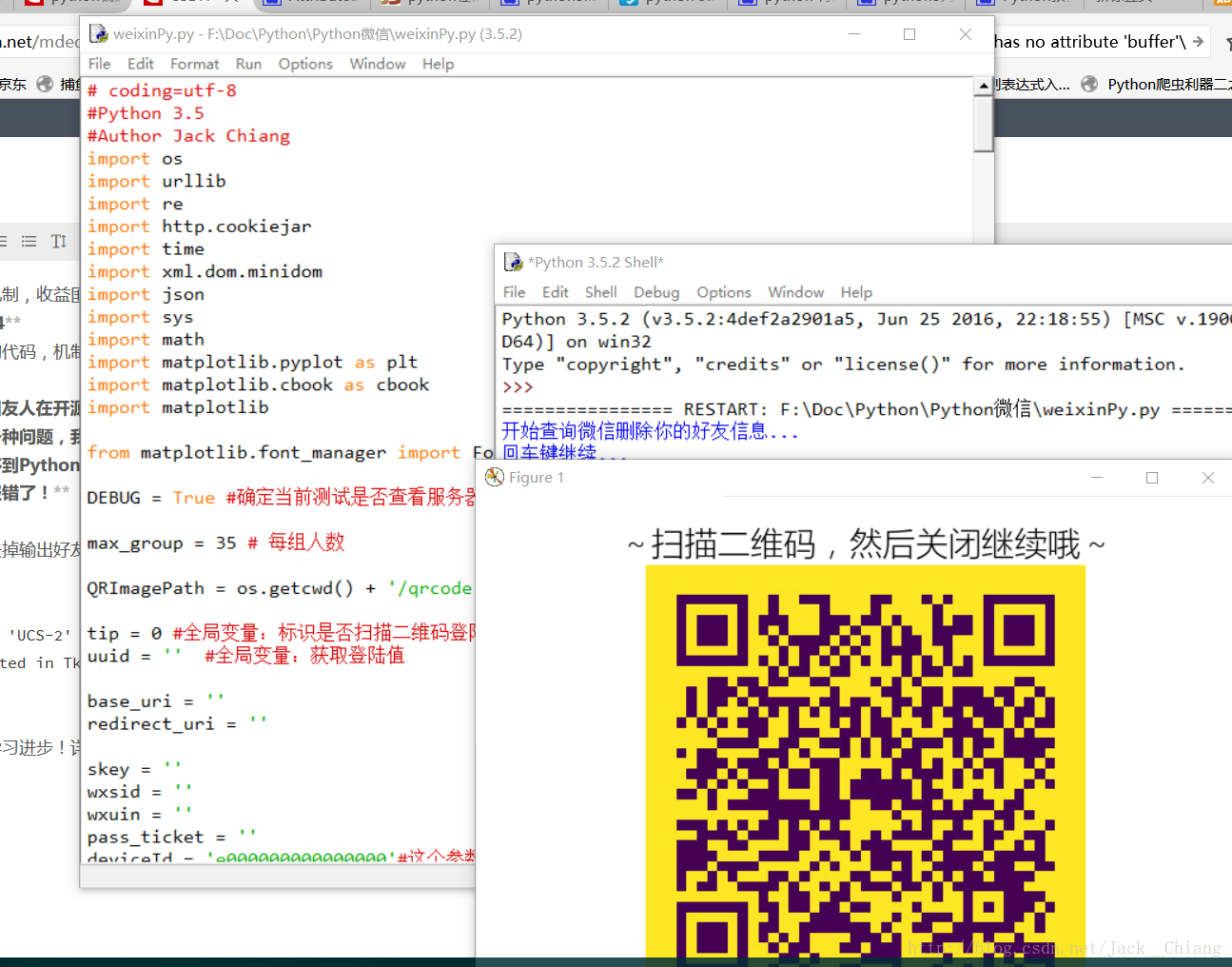The height and width of the screenshot is (967, 1232).
Task: Click the 'Python 3.5.2' version banner line
Action: (866, 319)
